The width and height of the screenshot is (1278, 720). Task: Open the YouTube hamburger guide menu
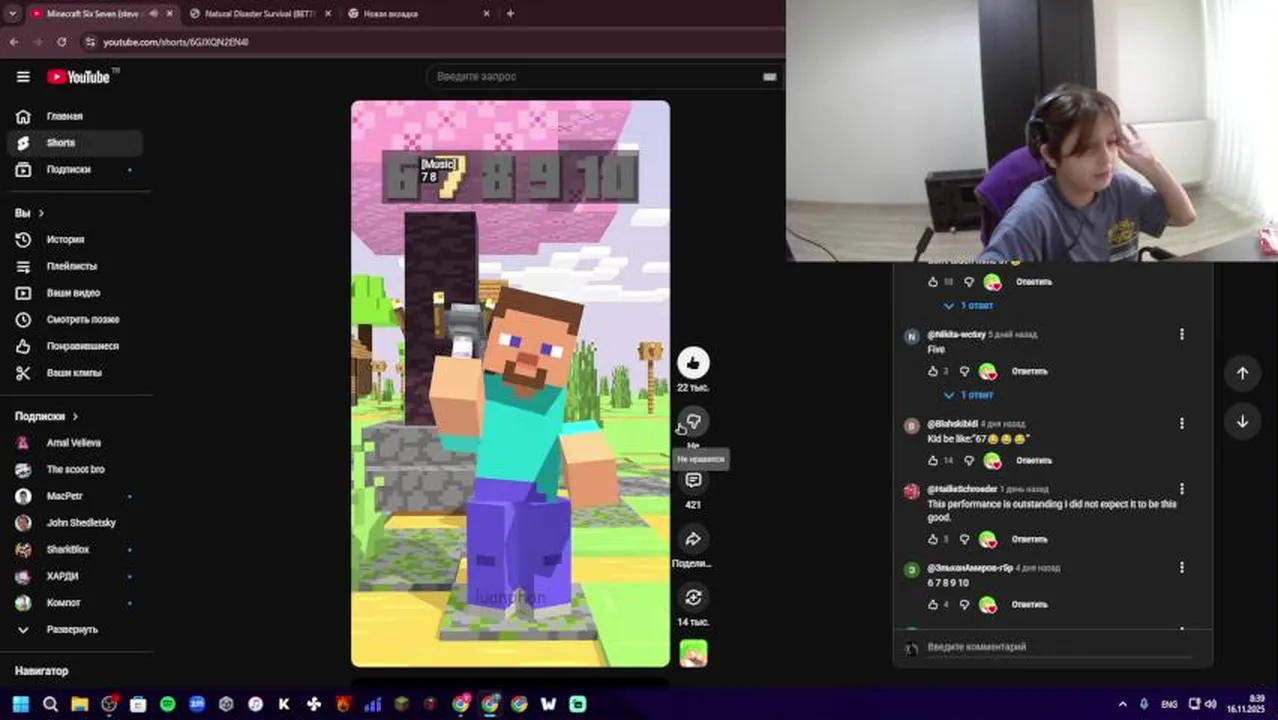(23, 77)
